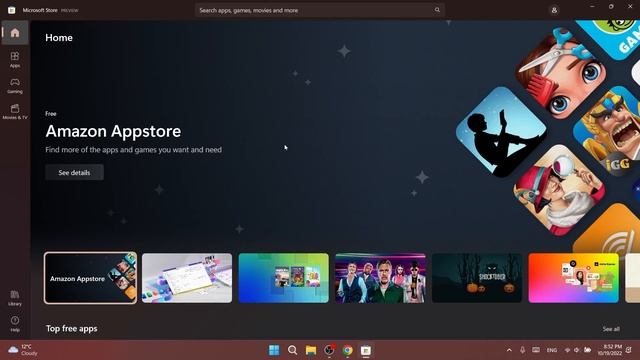Select the calendar app collection thumbnail
This screenshot has width=640, height=360.
(187, 278)
